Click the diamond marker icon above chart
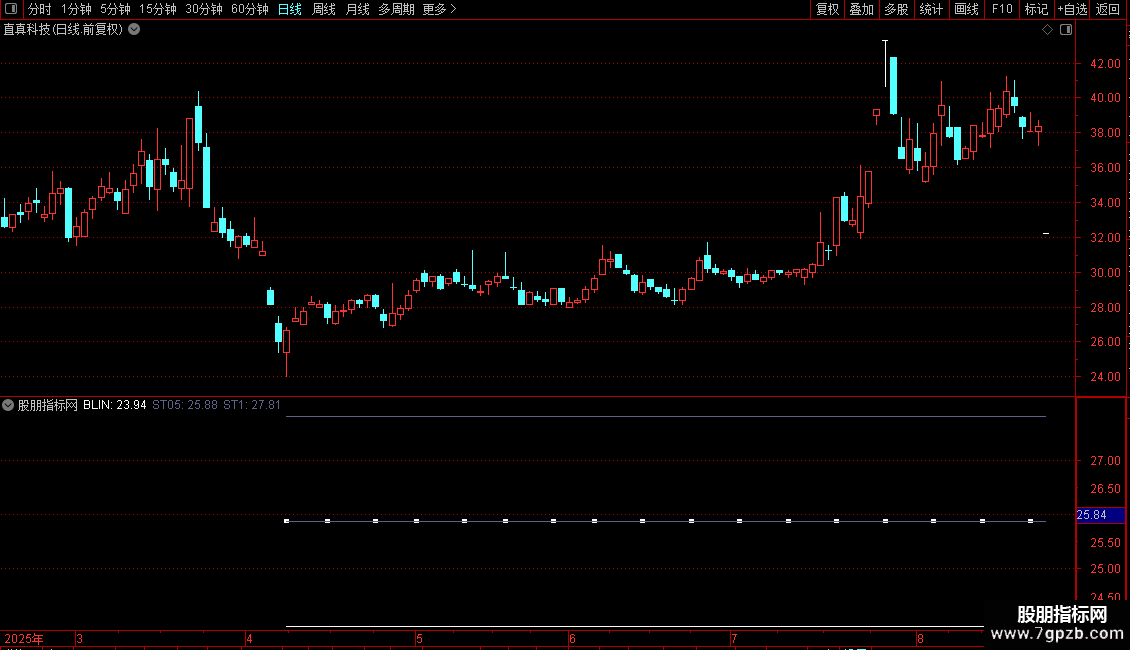Viewport: 1130px width, 650px height. point(1047,30)
